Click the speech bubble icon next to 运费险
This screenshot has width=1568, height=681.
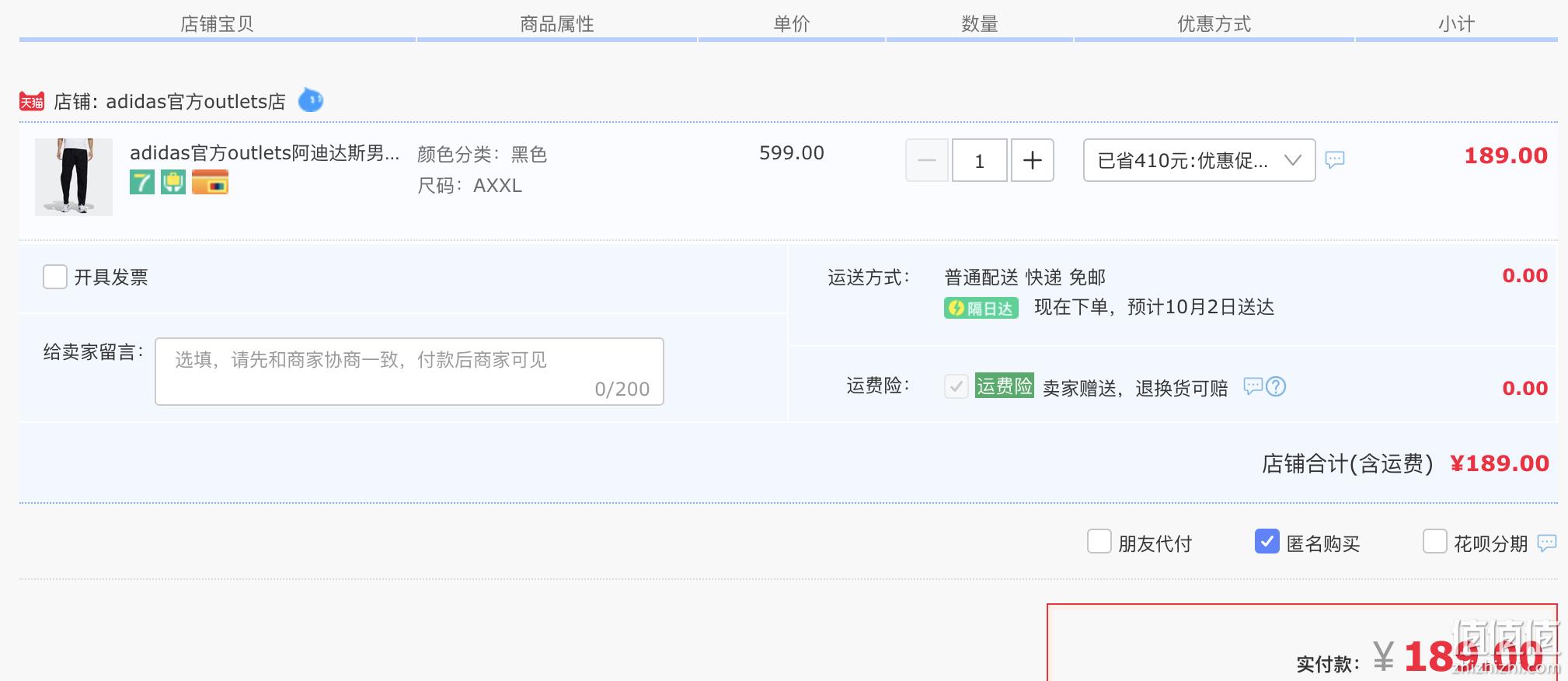pyautogui.click(x=1253, y=386)
